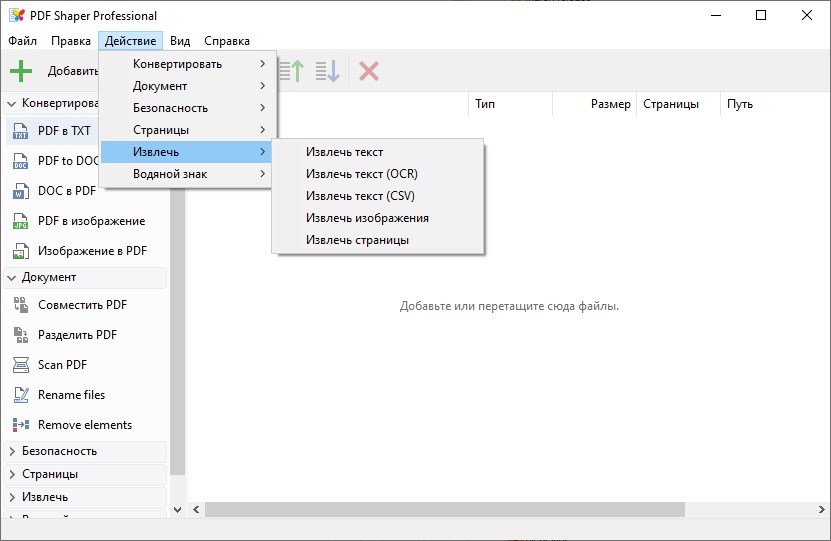The image size is (831, 541).
Task: Select Scan PDF tool
Action: (x=62, y=365)
